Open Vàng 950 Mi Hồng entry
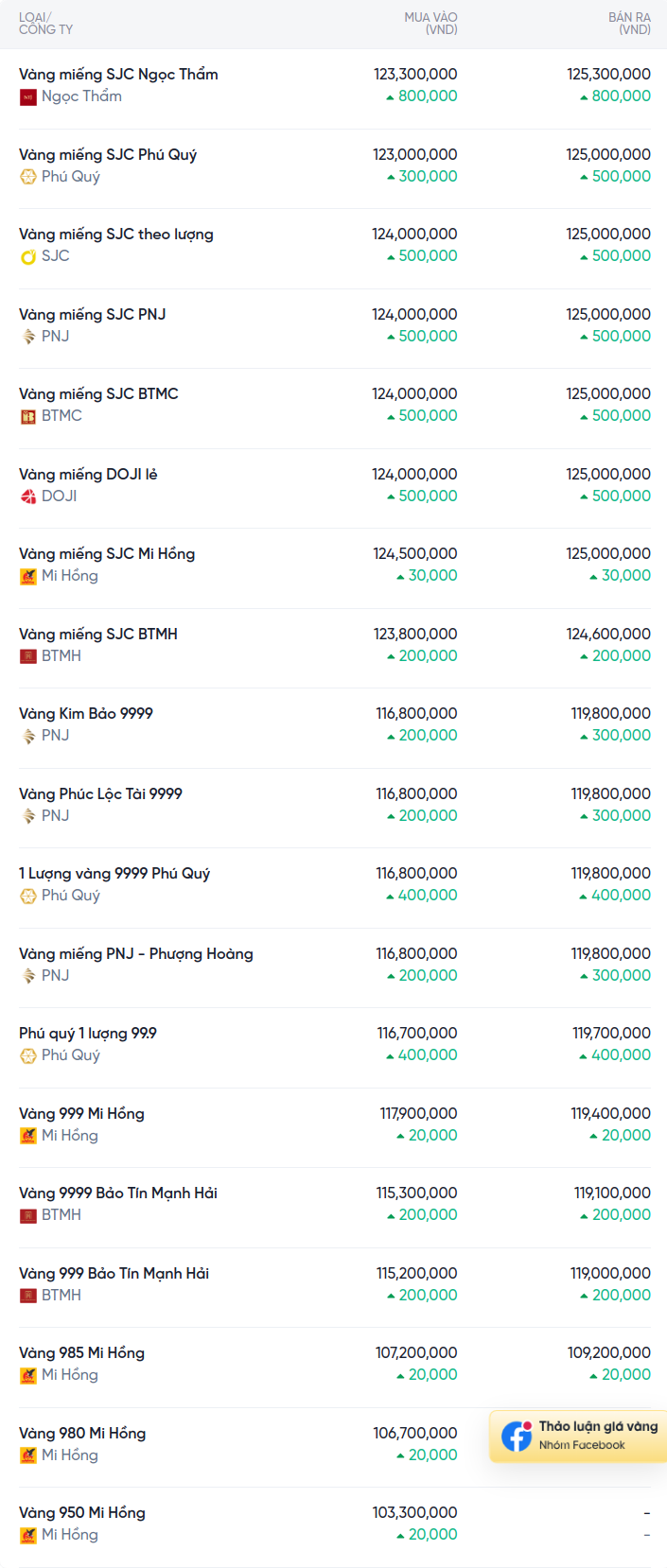The height and width of the screenshot is (1568, 667). (82, 1513)
